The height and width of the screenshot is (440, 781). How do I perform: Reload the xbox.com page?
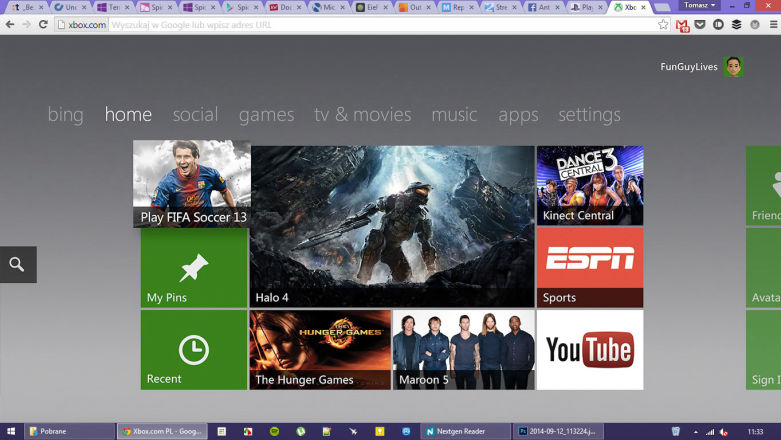(x=43, y=24)
